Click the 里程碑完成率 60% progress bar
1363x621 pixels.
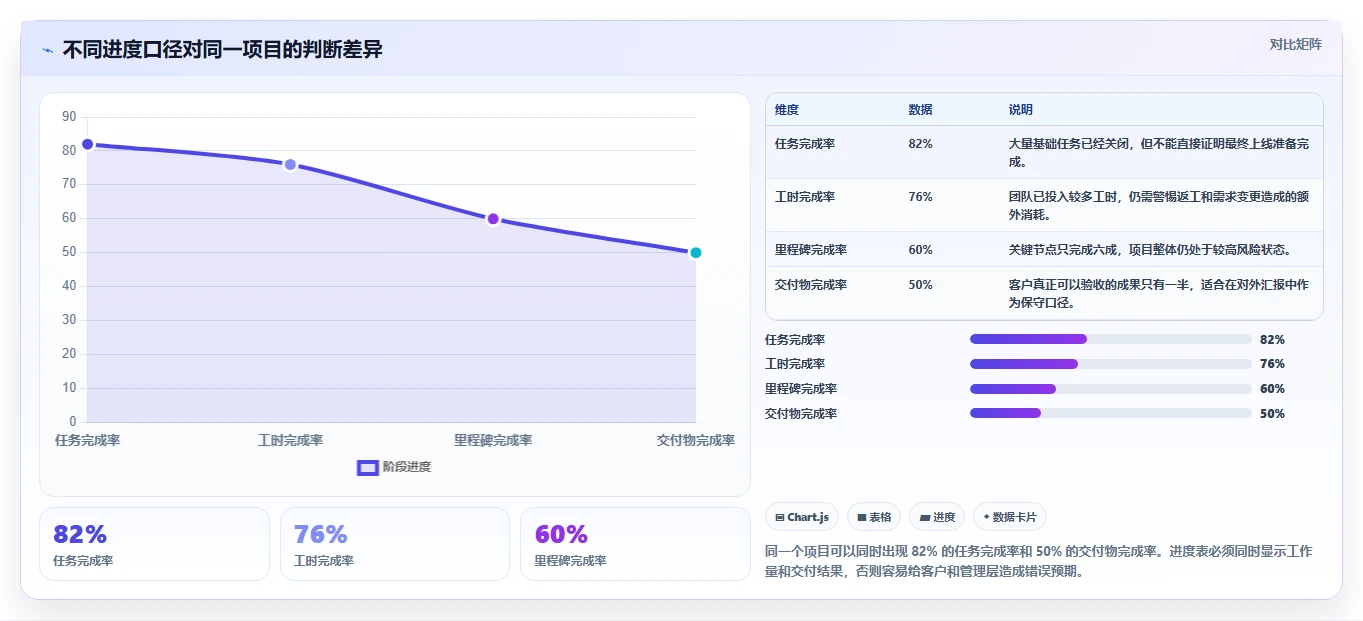click(1111, 389)
